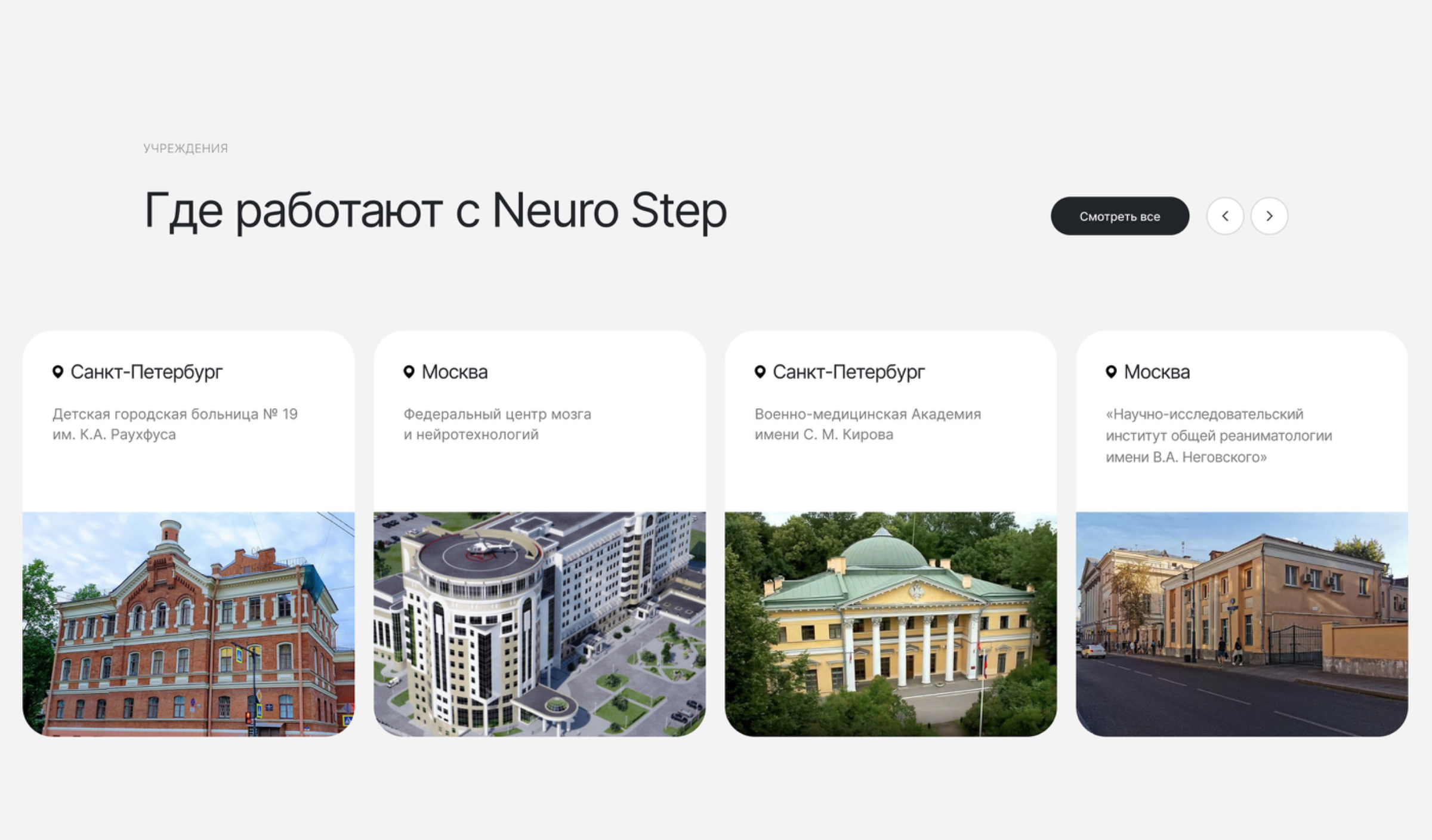Image resolution: width=1432 pixels, height=840 pixels.
Task: Click location pin on Negovsky institute card
Action: (1111, 372)
